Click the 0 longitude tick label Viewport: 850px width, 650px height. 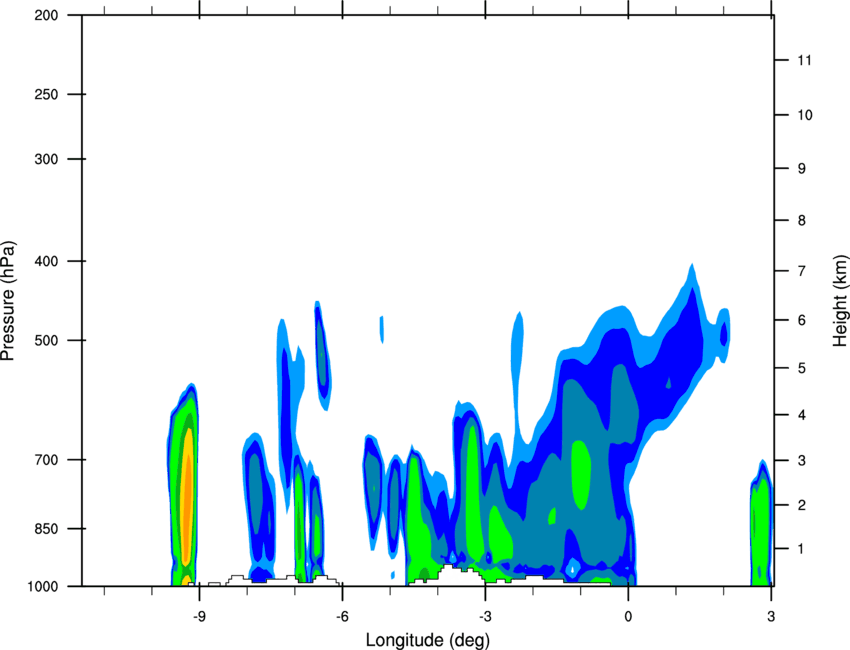pos(628,616)
